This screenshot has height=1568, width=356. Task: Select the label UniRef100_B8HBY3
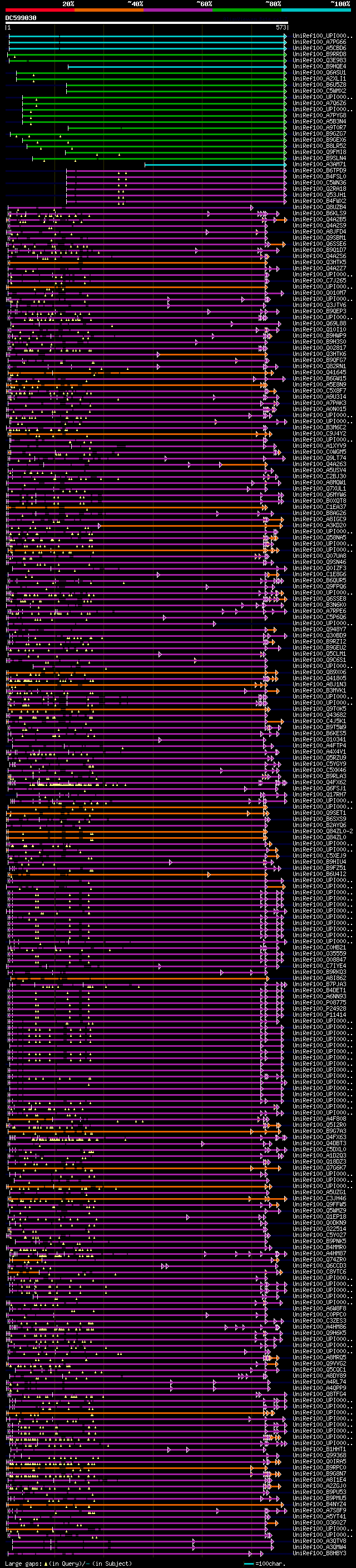[x=319, y=1553]
